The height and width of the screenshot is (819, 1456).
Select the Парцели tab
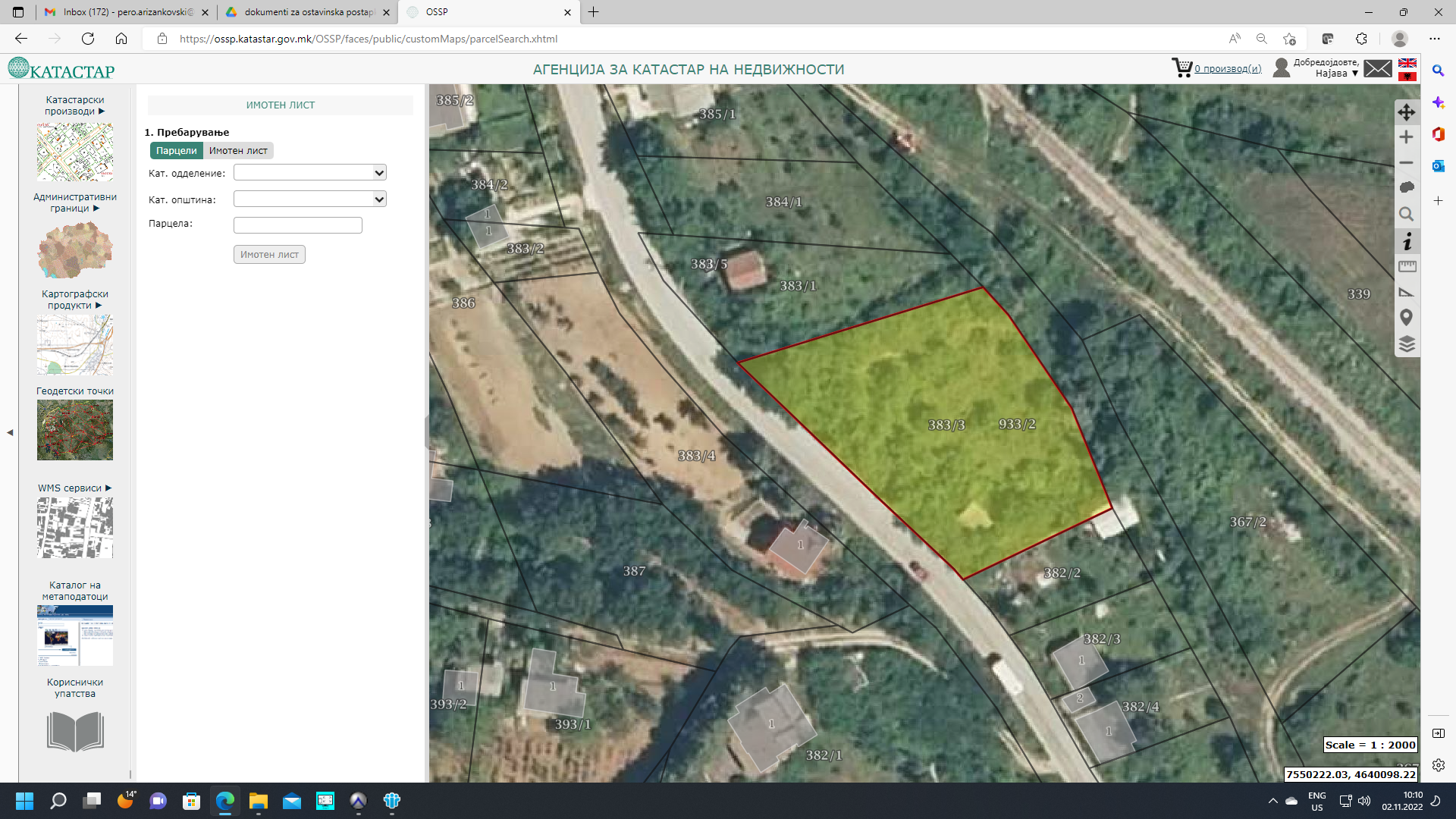point(176,151)
